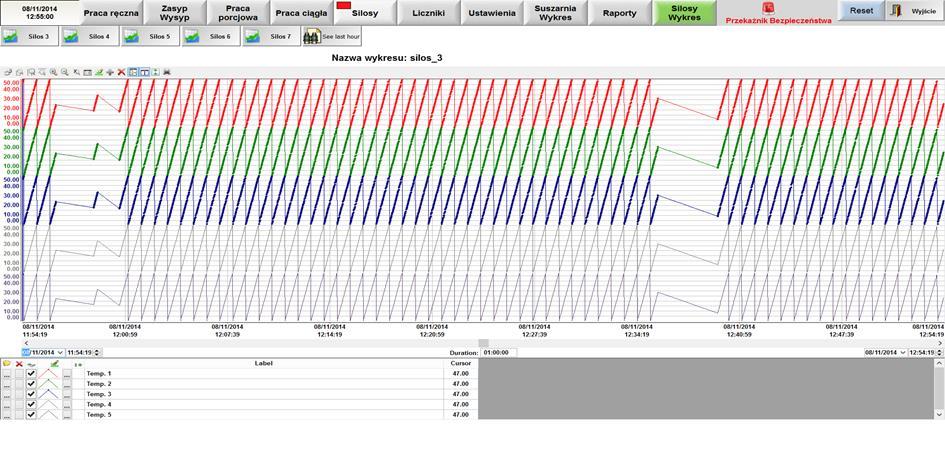Toggle the Temp. 1 visibility checkbox
Viewport: 945px width, 463px height.
tap(31, 374)
